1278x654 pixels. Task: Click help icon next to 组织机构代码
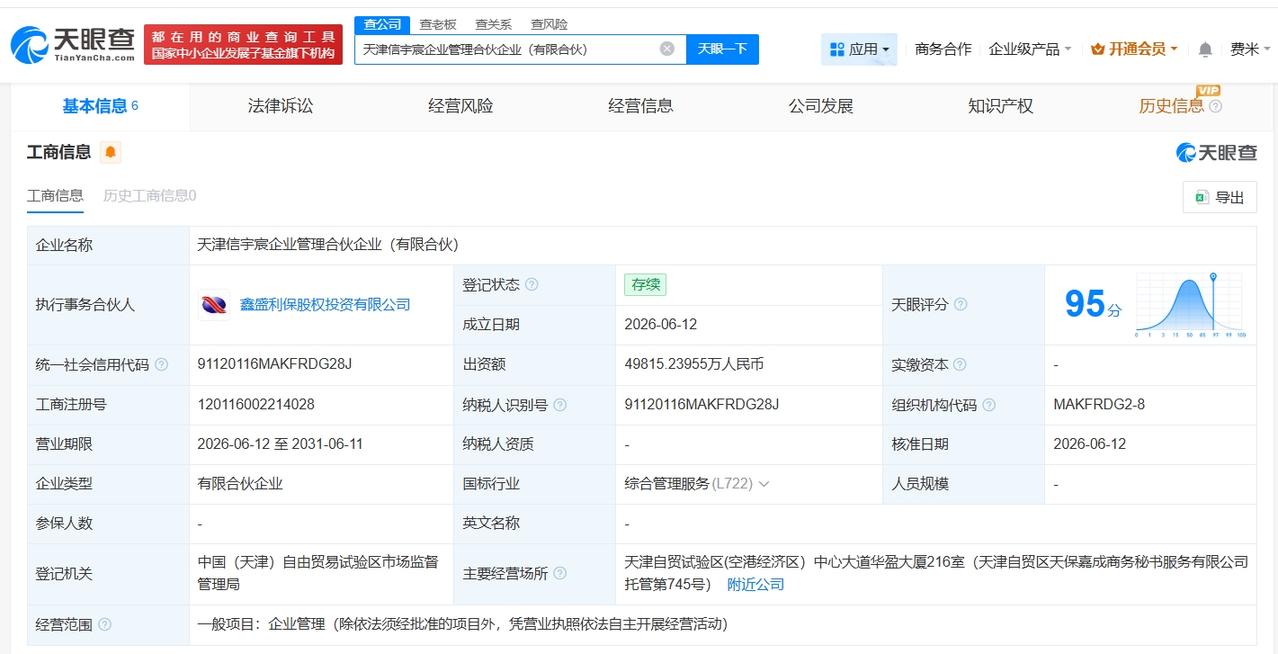pos(989,405)
